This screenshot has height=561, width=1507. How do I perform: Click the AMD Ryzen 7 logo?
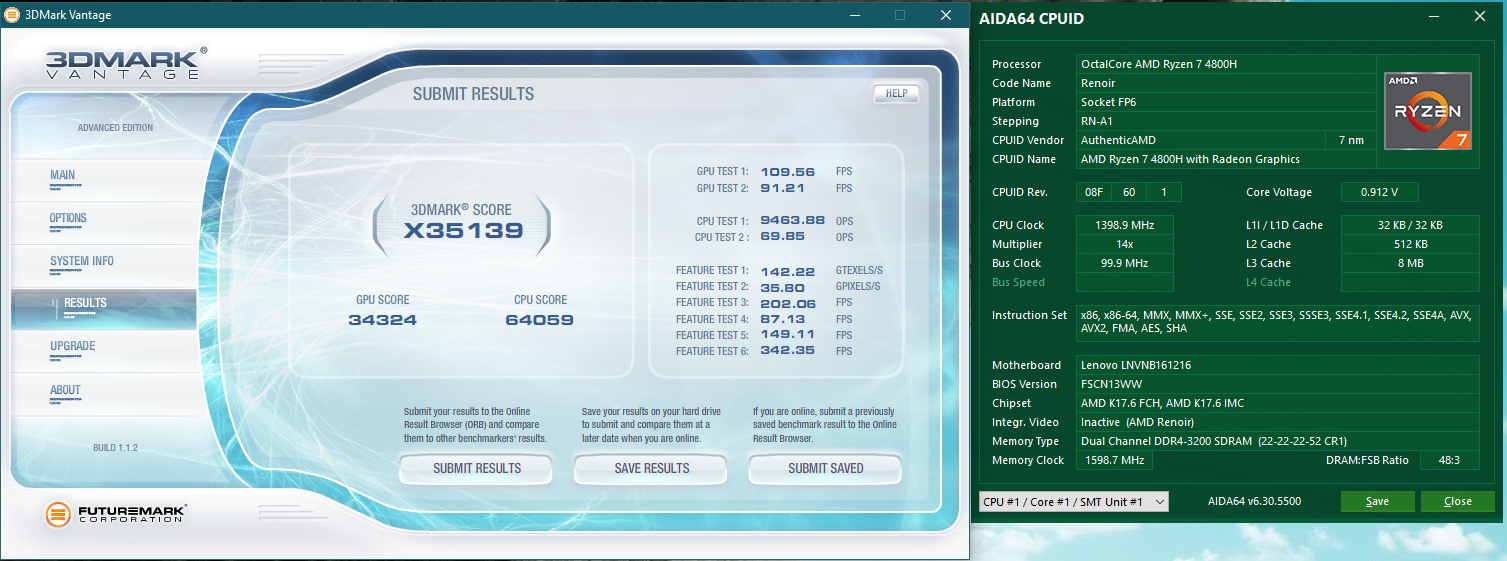1427,111
